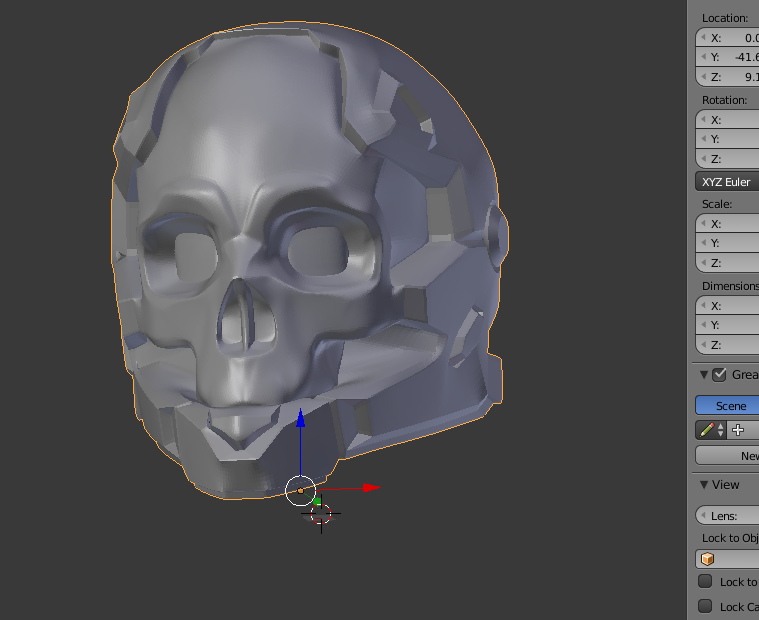Decrease Location Y with left arrow
759x620 pixels.
(x=703, y=57)
